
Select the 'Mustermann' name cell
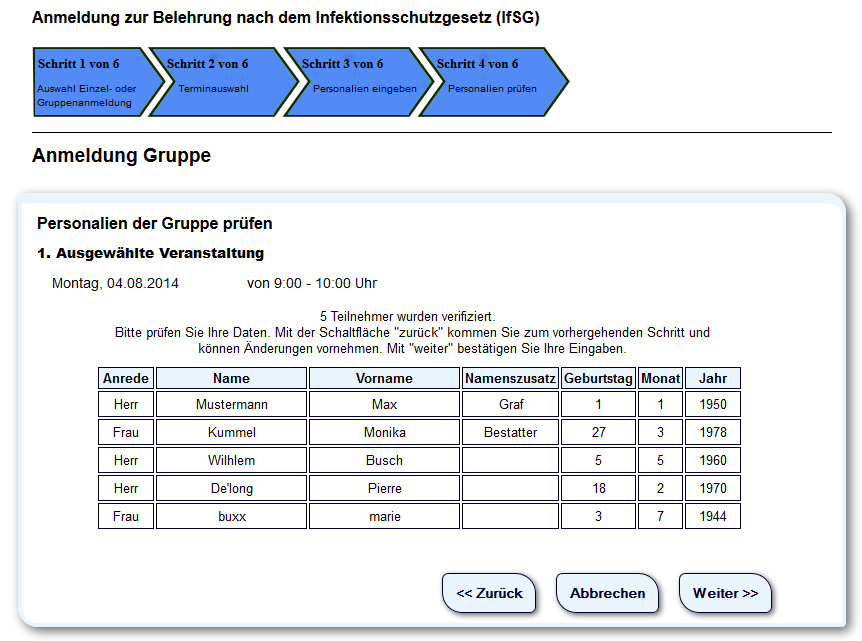click(231, 405)
